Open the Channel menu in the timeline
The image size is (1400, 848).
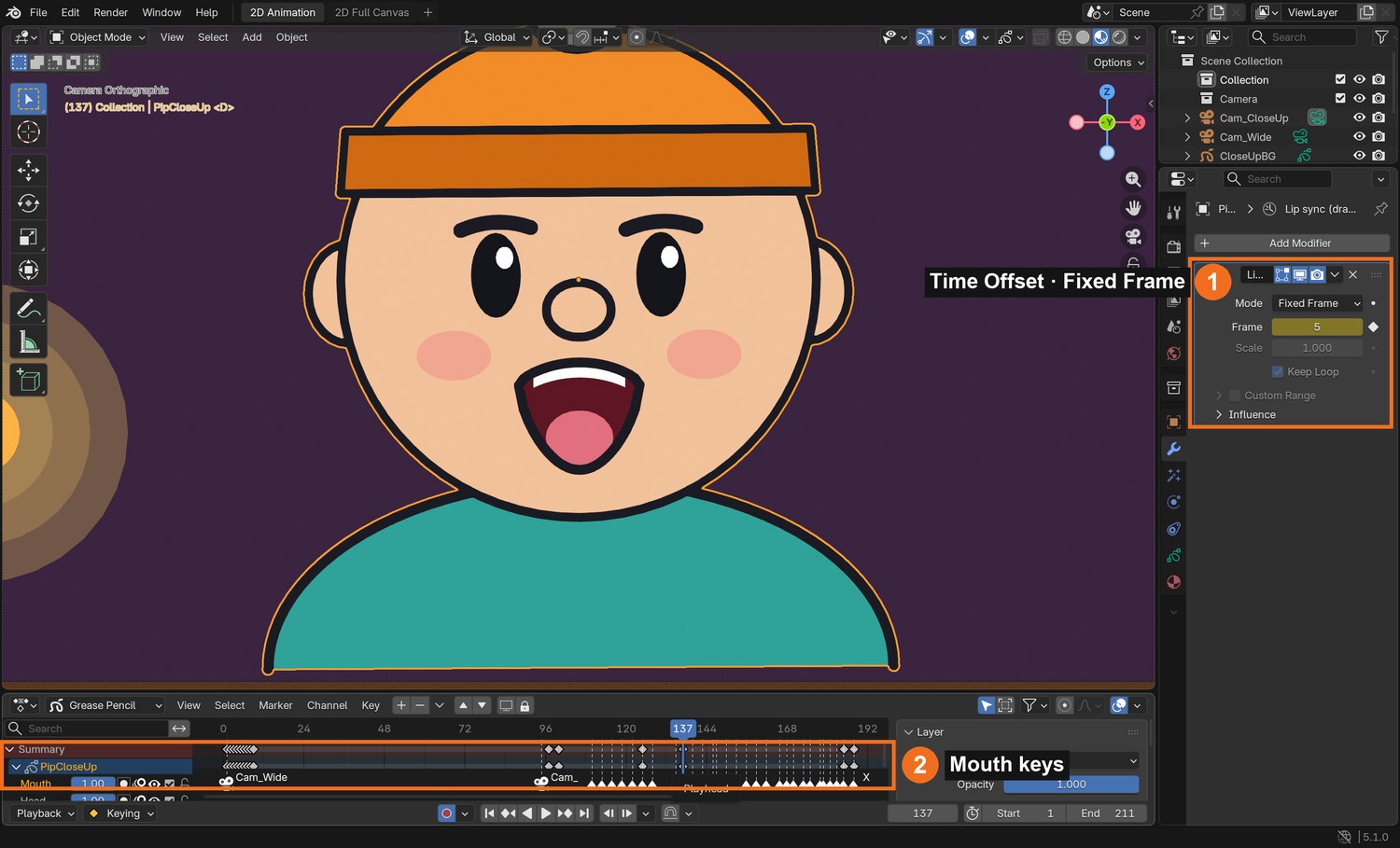[327, 705]
